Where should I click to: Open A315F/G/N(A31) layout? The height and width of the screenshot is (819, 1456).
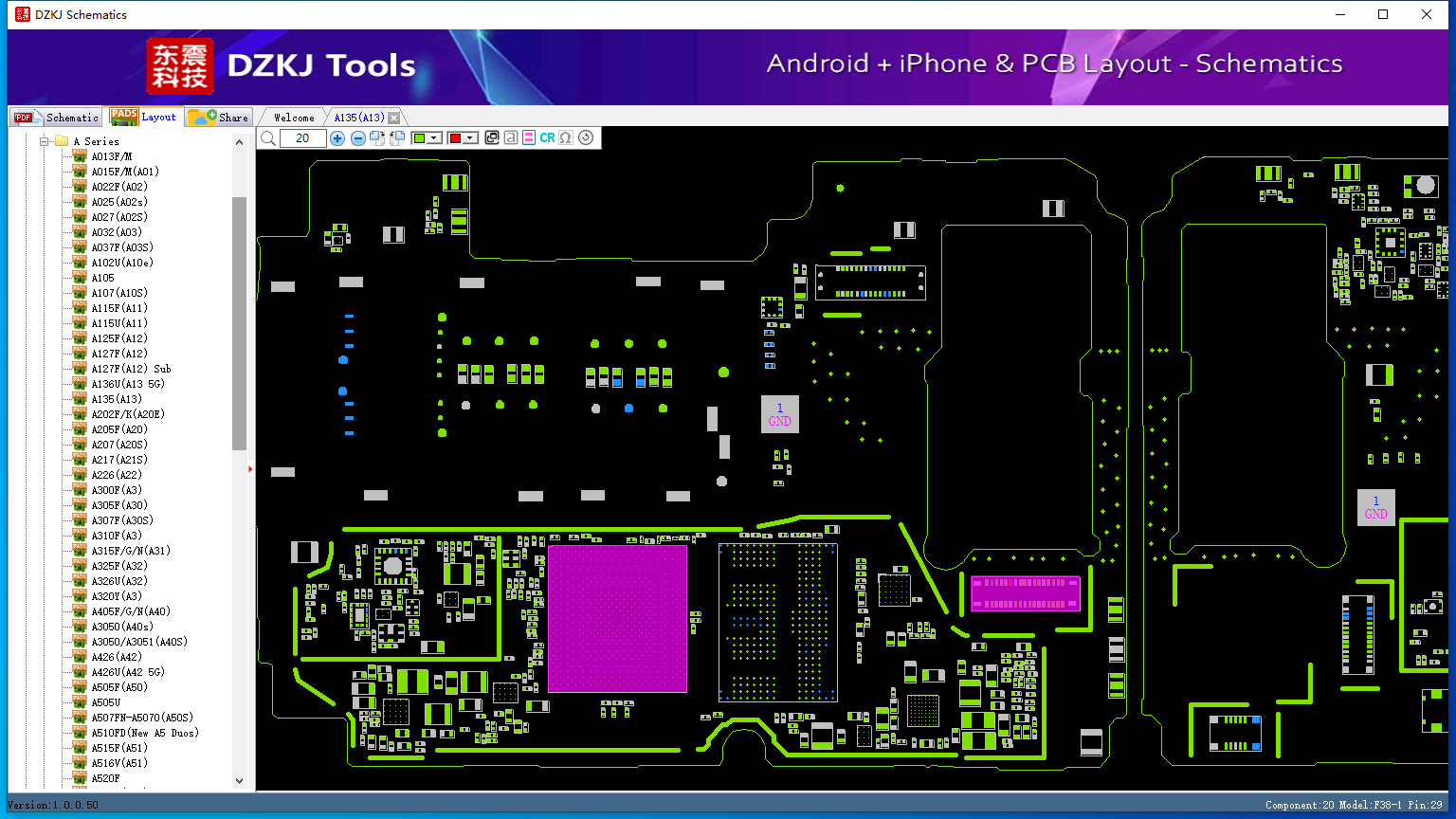point(131,551)
